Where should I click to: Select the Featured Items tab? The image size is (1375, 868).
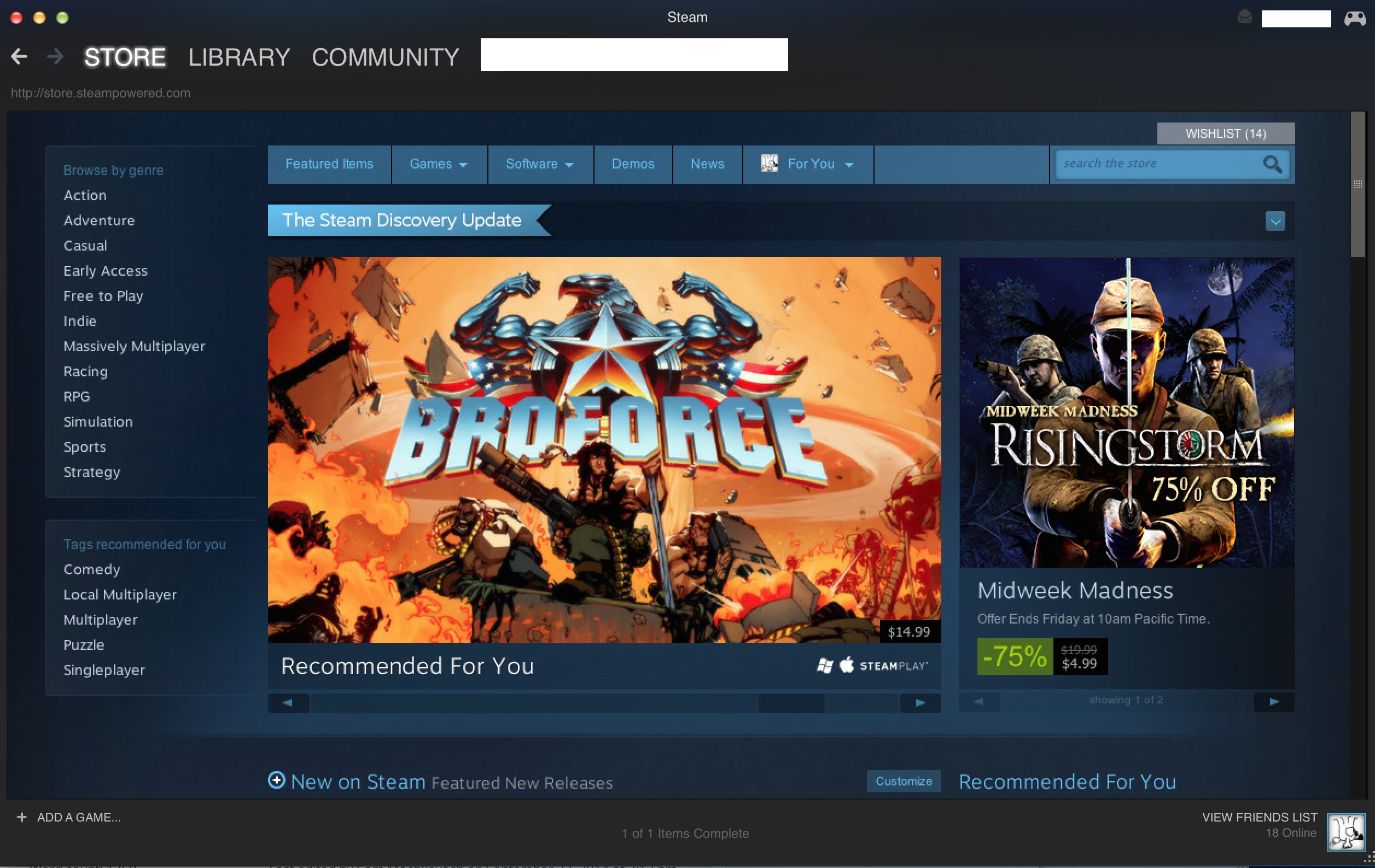(329, 163)
